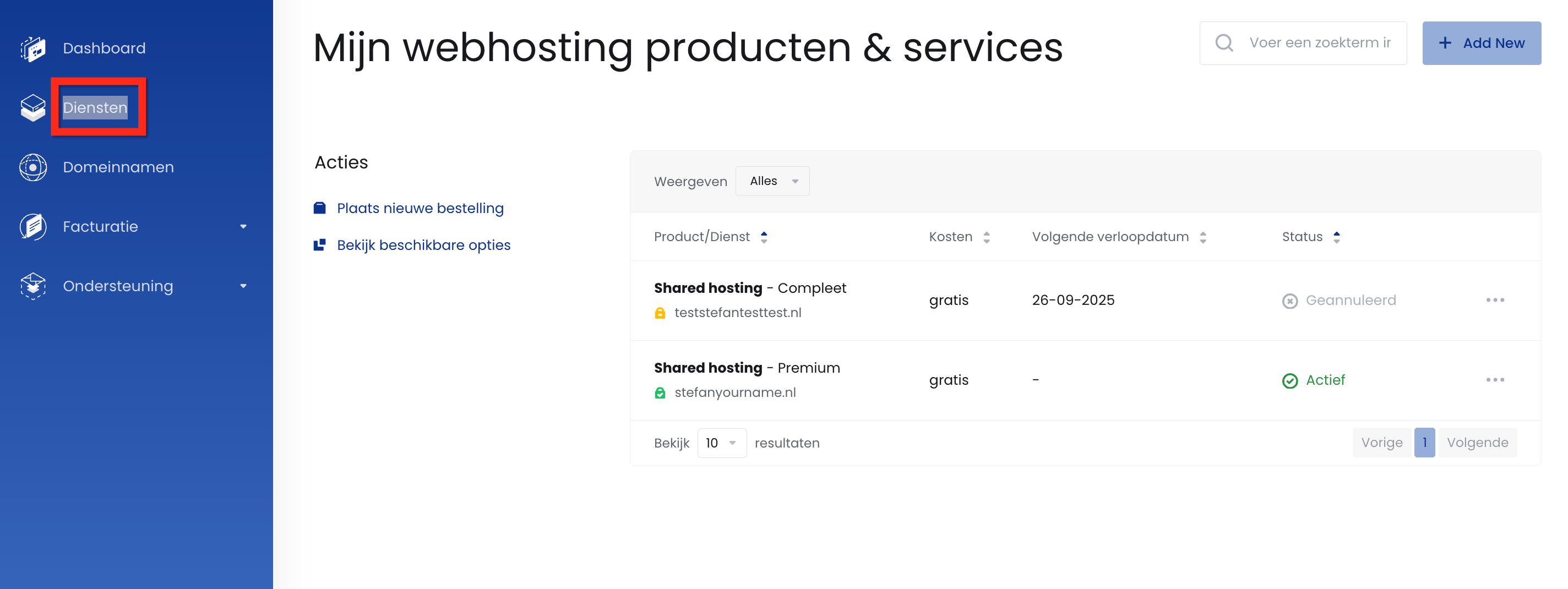Open three-dot menu for Shared hosting Compleet
Screen dimensions: 1568x589
click(x=1494, y=300)
